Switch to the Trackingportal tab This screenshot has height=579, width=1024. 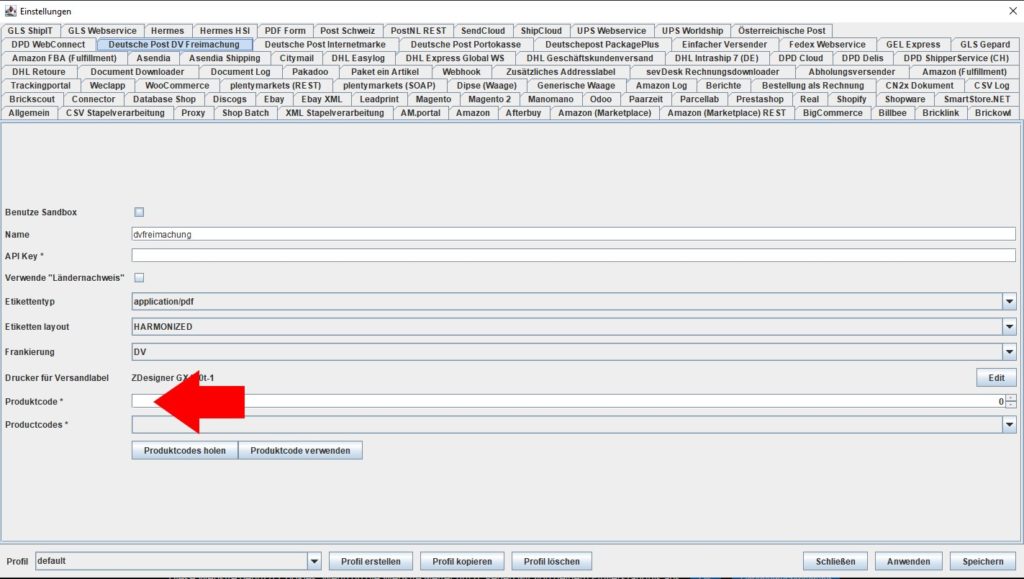coord(40,86)
